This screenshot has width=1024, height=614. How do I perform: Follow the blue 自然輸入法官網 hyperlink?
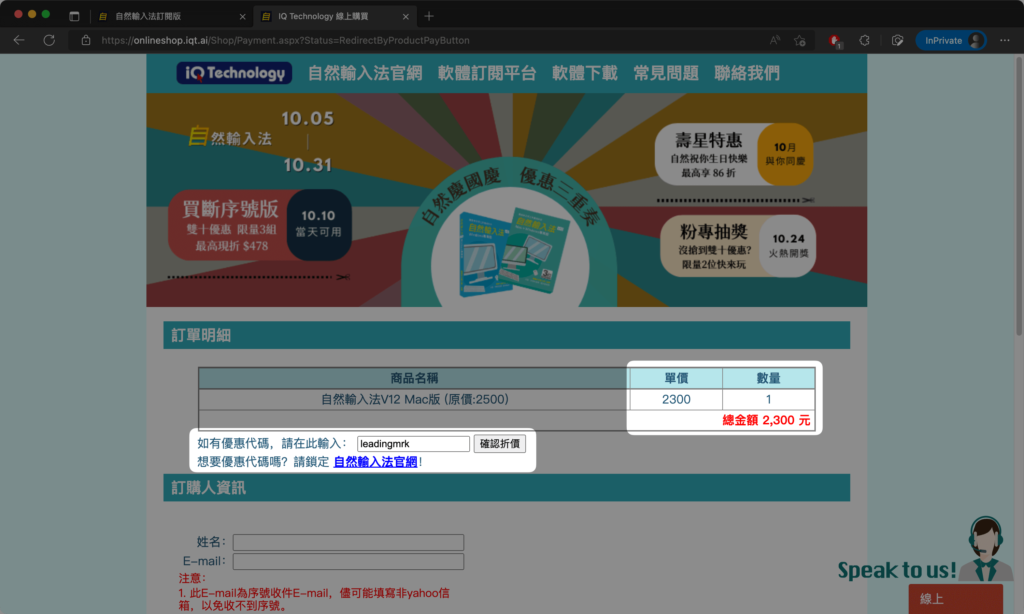coord(375,462)
